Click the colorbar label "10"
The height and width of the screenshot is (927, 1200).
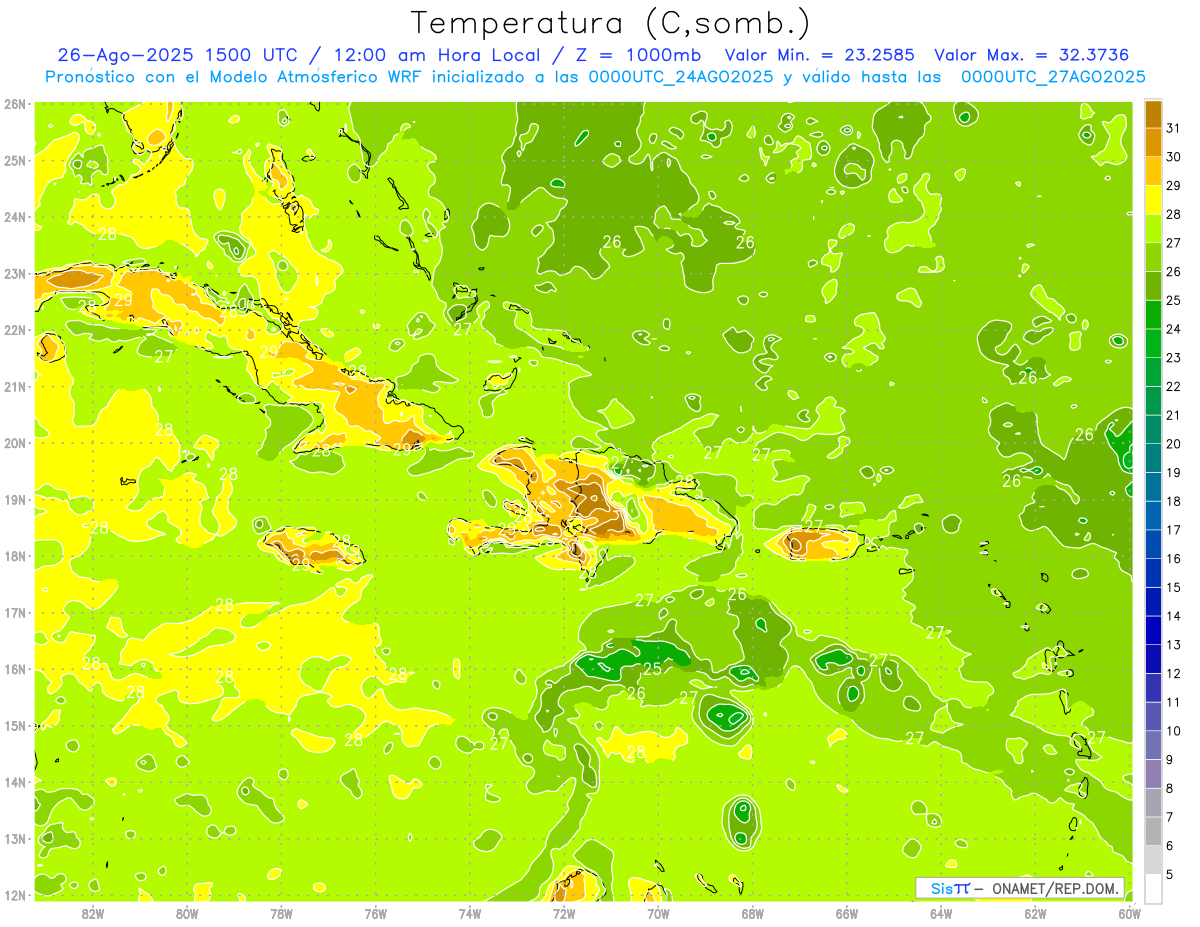pyautogui.click(x=1173, y=731)
